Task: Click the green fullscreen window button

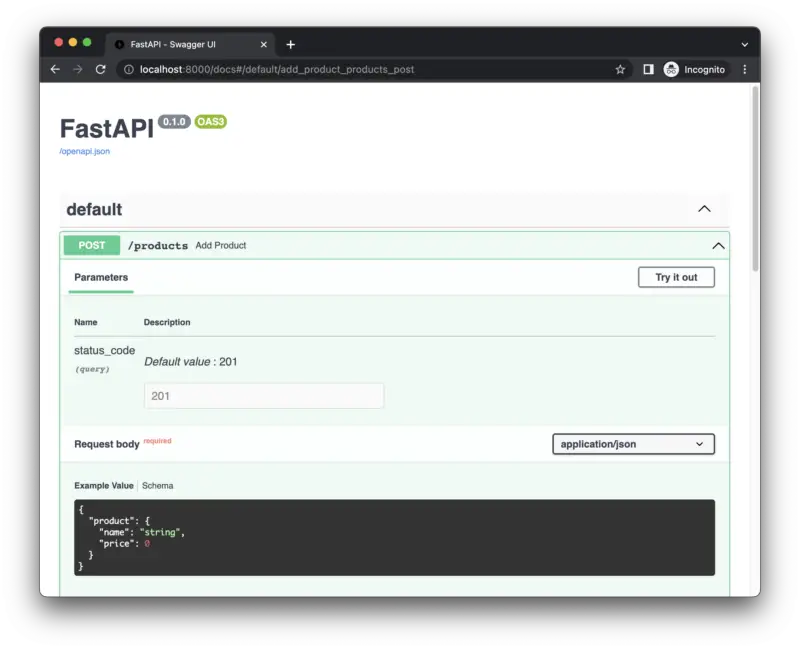Action: 87,42
